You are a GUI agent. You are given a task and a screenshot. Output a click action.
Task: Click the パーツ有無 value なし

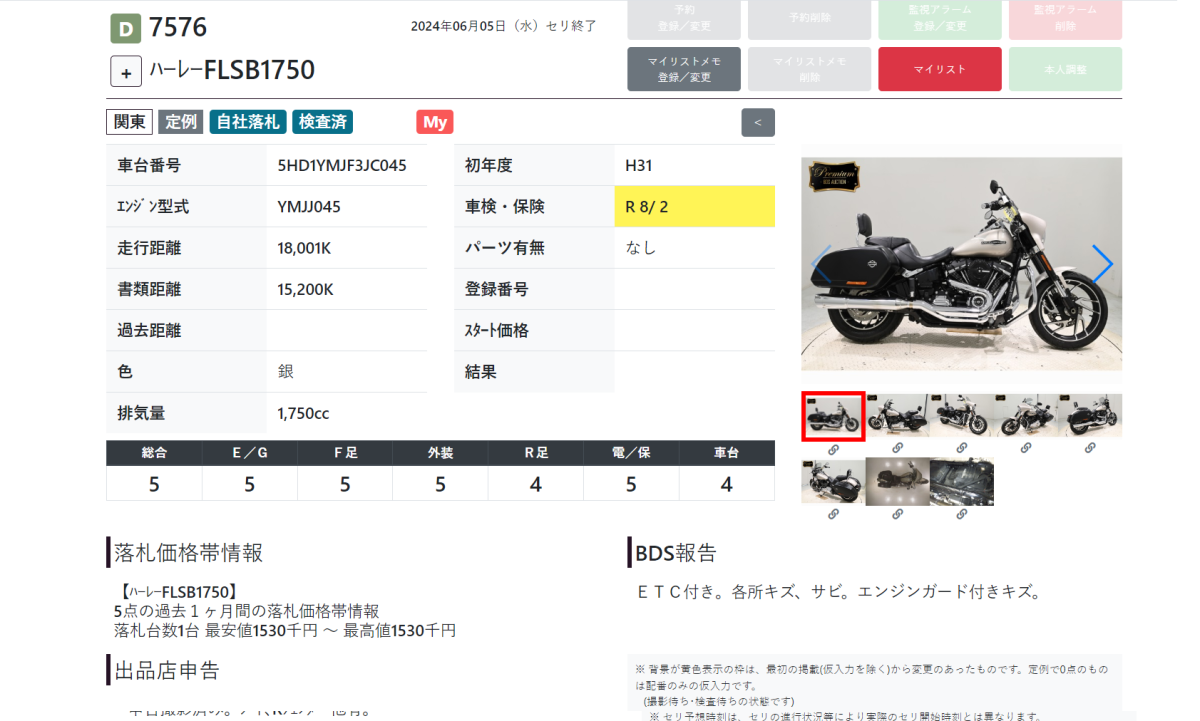[x=640, y=248]
